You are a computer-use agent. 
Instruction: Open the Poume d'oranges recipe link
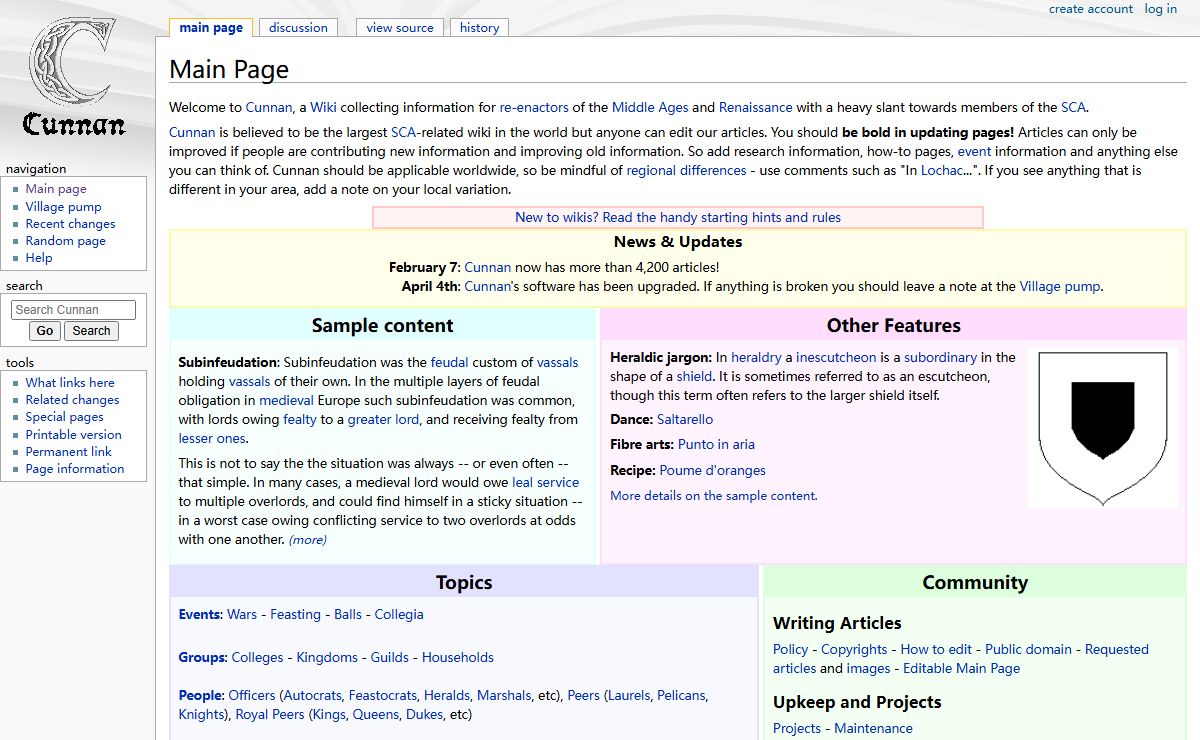point(713,471)
